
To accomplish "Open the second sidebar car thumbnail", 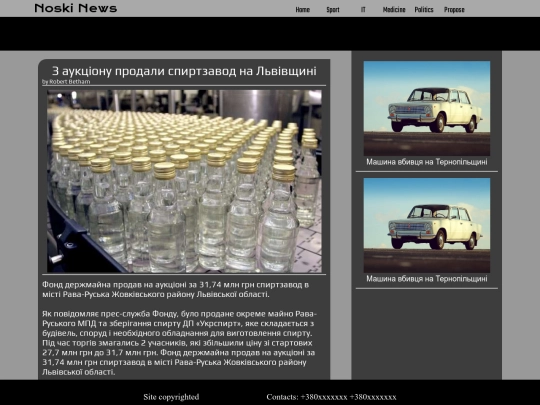I will tap(427, 225).
